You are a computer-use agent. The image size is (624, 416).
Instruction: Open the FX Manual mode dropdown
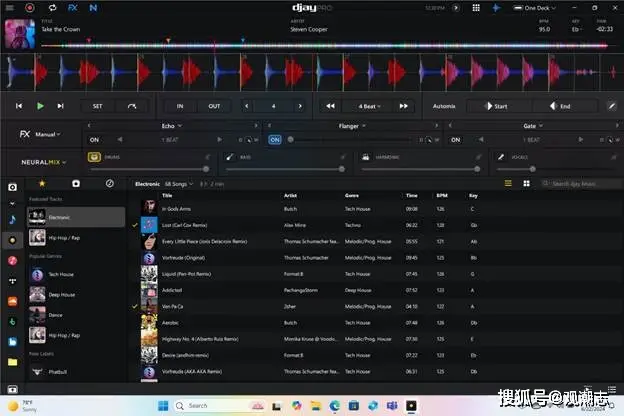click(48, 135)
